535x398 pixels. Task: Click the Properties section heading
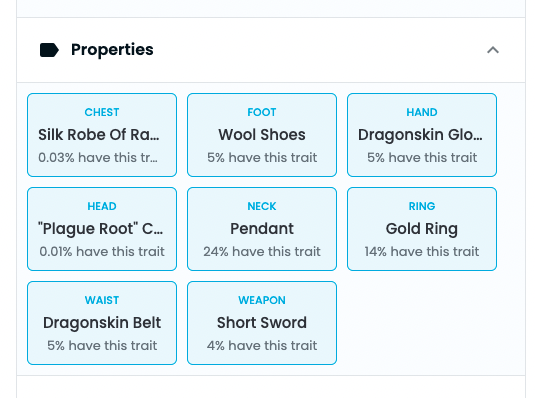click(x=112, y=50)
